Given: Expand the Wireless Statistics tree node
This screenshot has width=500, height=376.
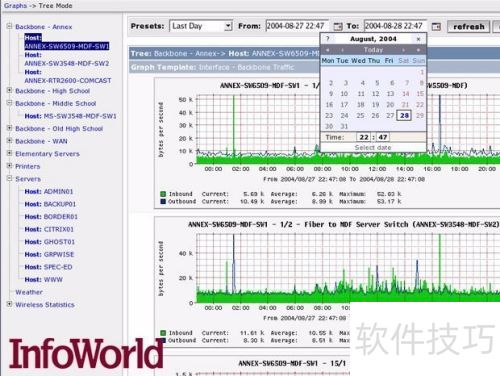Looking at the screenshot, I should [x=9, y=304].
